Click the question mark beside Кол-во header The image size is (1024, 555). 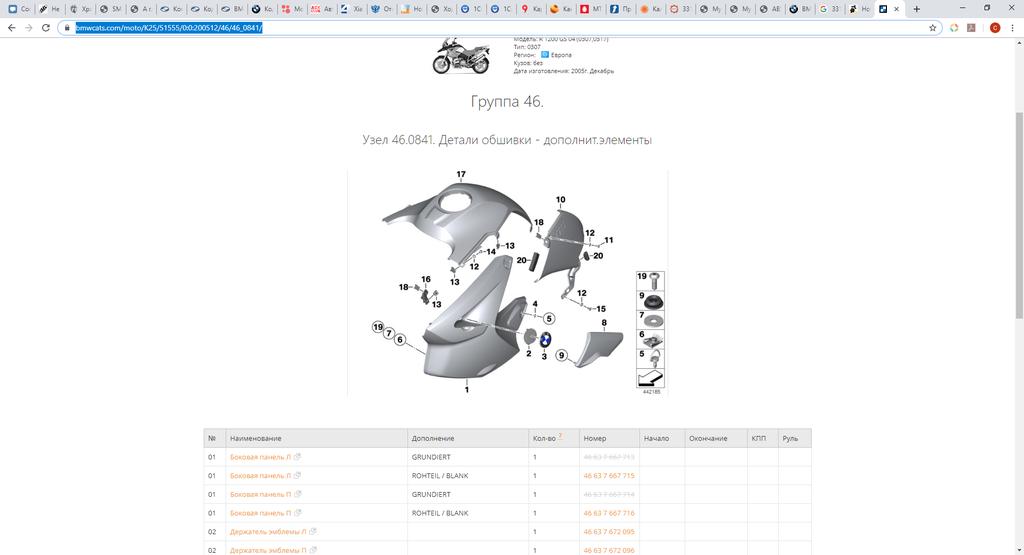click(560, 436)
